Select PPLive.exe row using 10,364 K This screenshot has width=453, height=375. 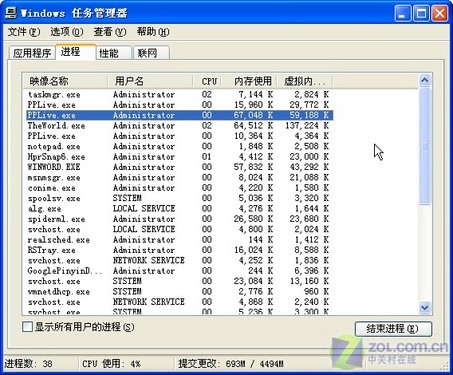179,136
